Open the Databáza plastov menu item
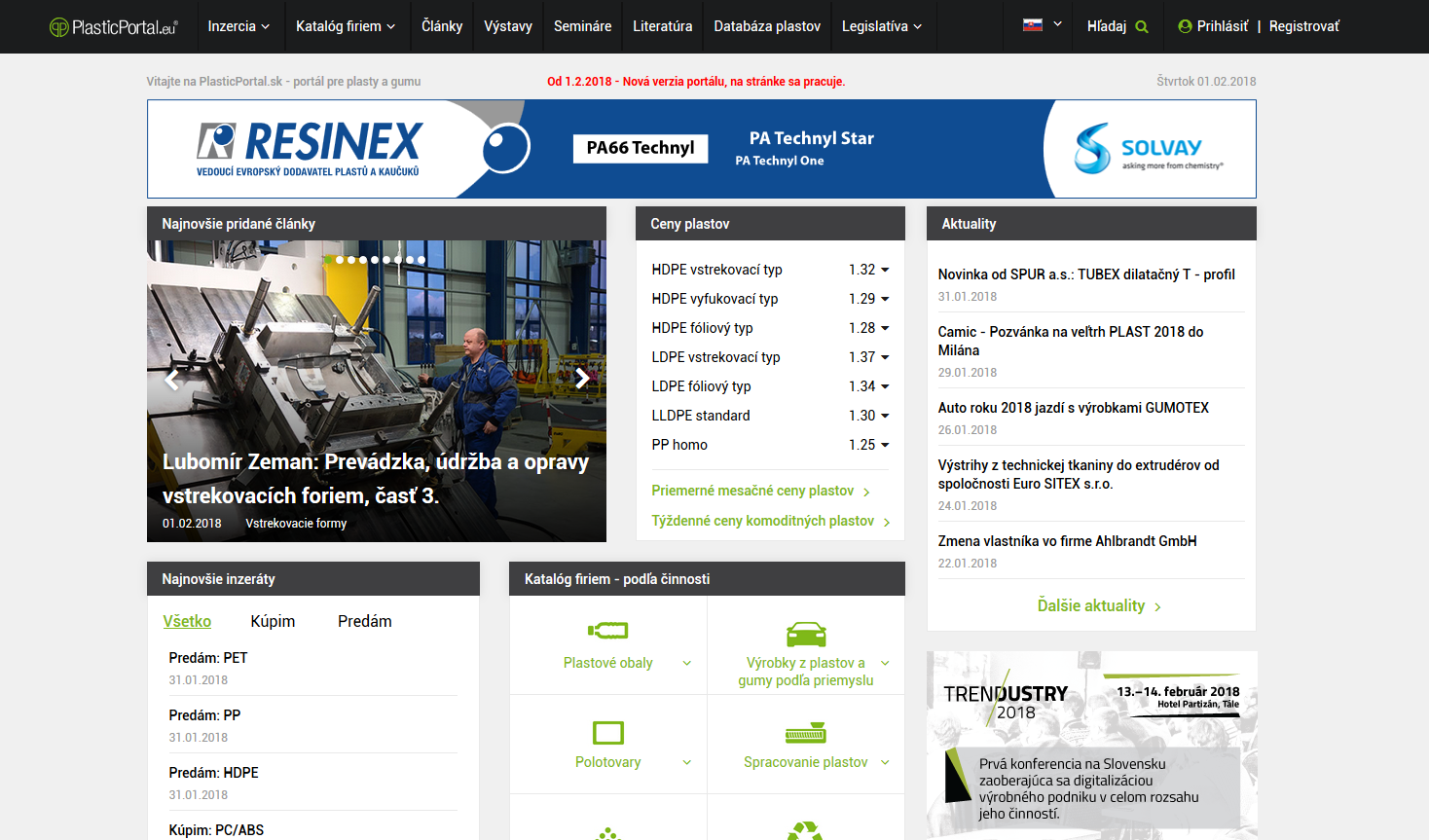Image resolution: width=1429 pixels, height=840 pixels. pyautogui.click(x=767, y=26)
